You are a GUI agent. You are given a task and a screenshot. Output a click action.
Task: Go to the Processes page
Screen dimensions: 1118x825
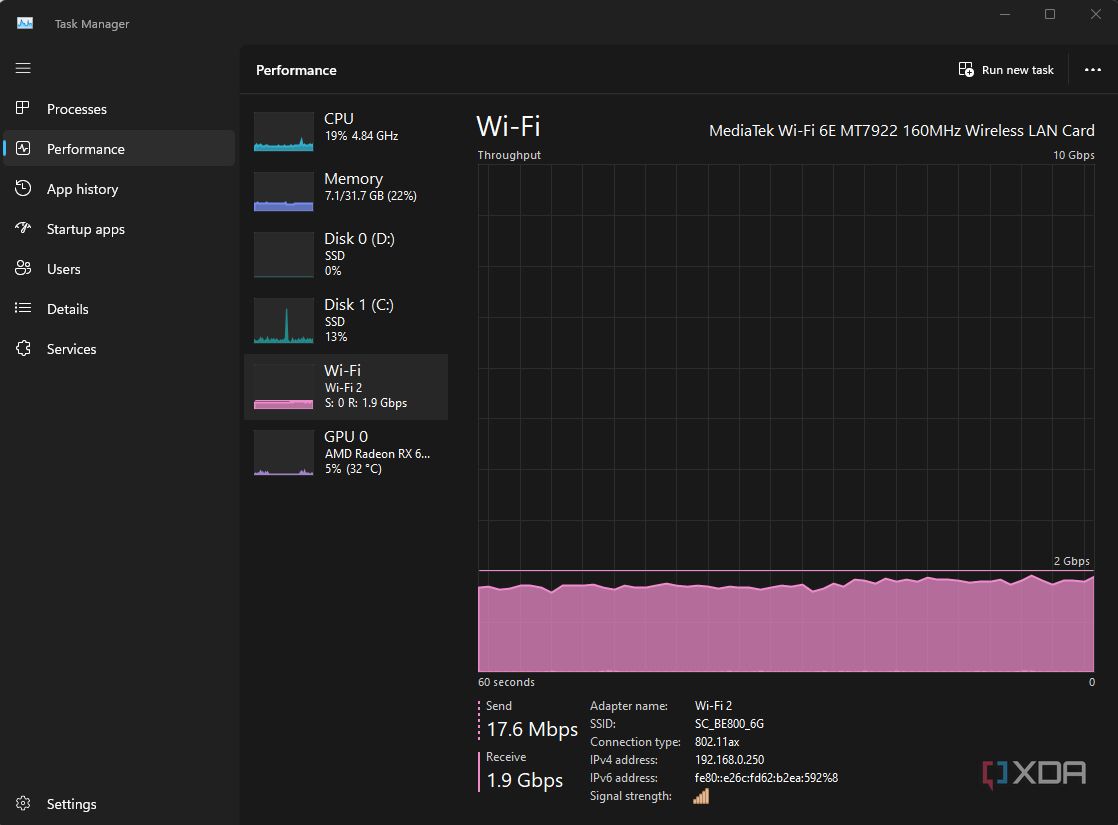point(119,108)
